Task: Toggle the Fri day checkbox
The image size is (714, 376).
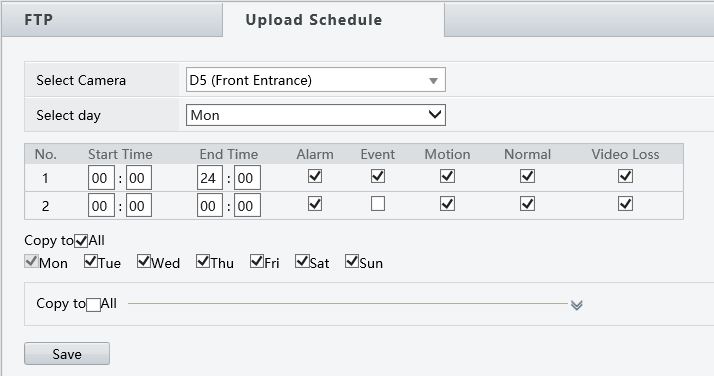Action: (257, 261)
